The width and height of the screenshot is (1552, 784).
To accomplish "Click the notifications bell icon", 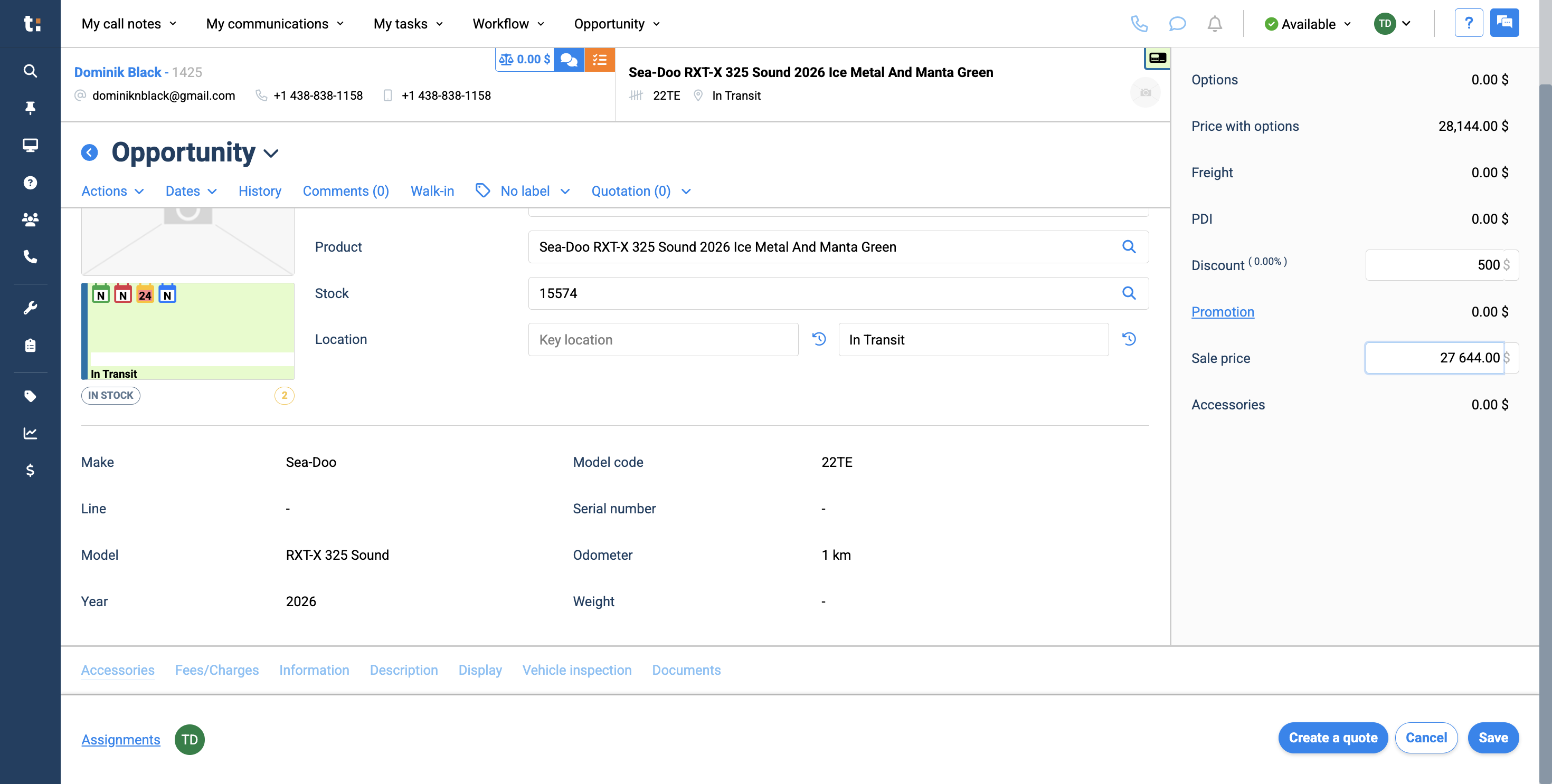I will tap(1215, 24).
